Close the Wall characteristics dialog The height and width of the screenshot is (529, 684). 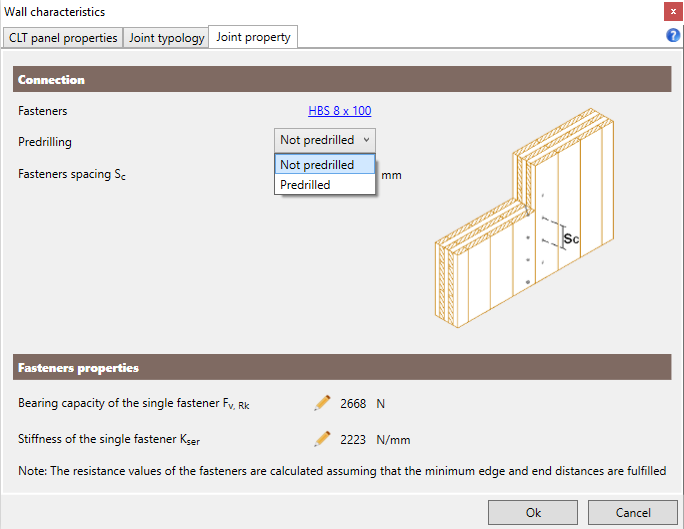[x=673, y=12]
